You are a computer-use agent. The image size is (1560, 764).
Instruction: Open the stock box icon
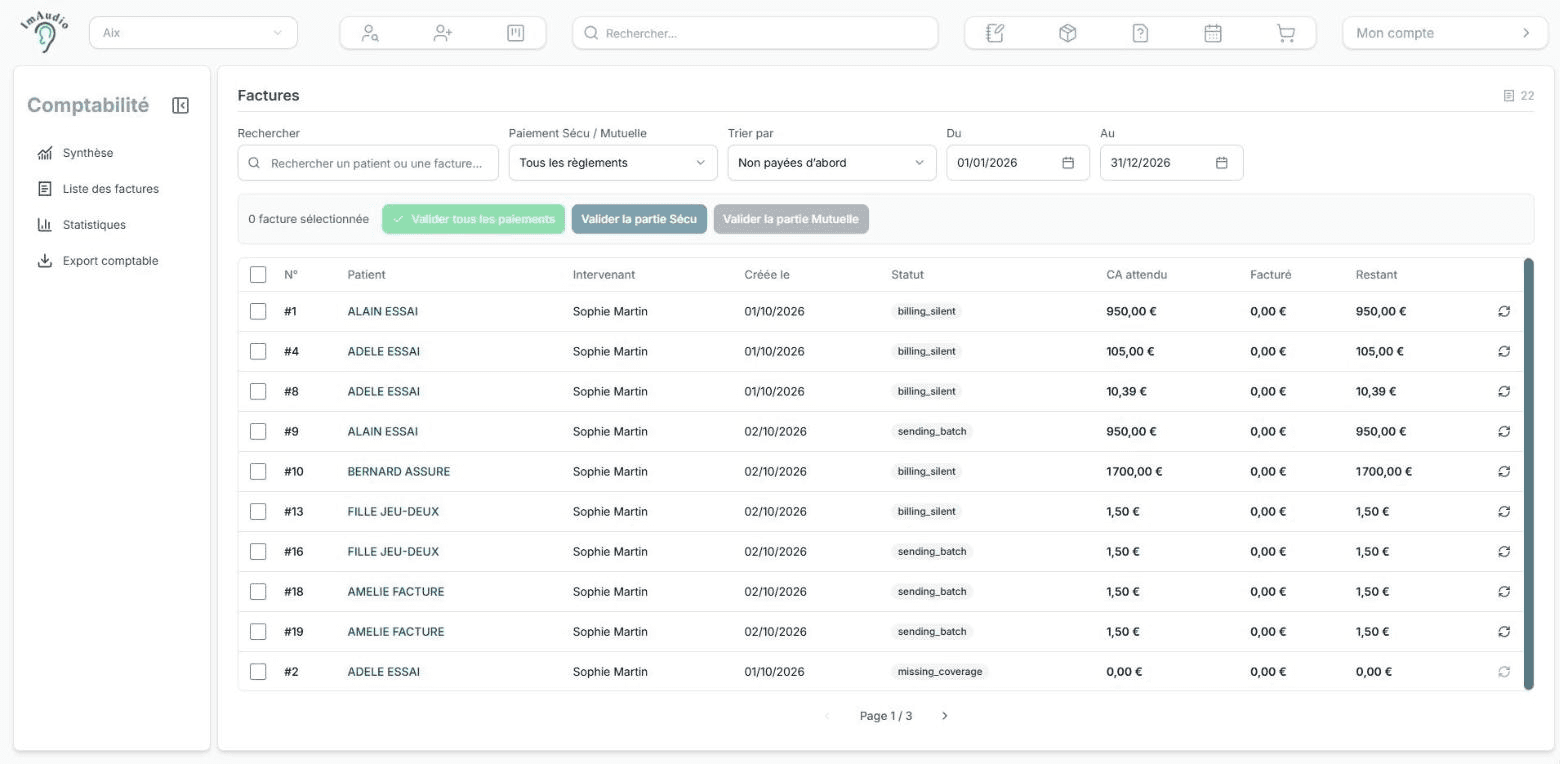tap(1068, 33)
